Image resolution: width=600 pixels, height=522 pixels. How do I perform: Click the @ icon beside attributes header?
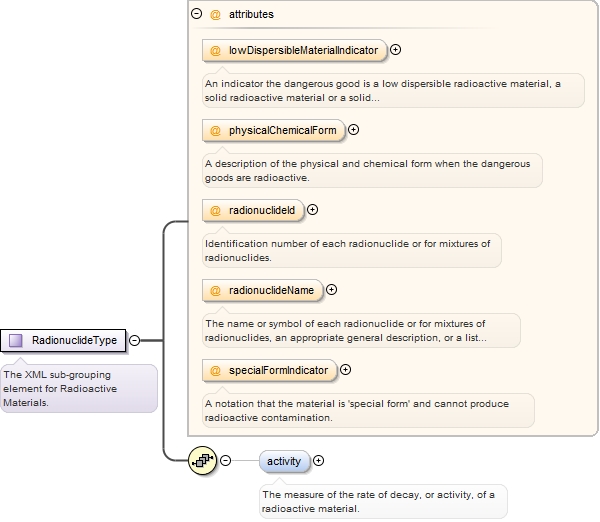[215, 15]
